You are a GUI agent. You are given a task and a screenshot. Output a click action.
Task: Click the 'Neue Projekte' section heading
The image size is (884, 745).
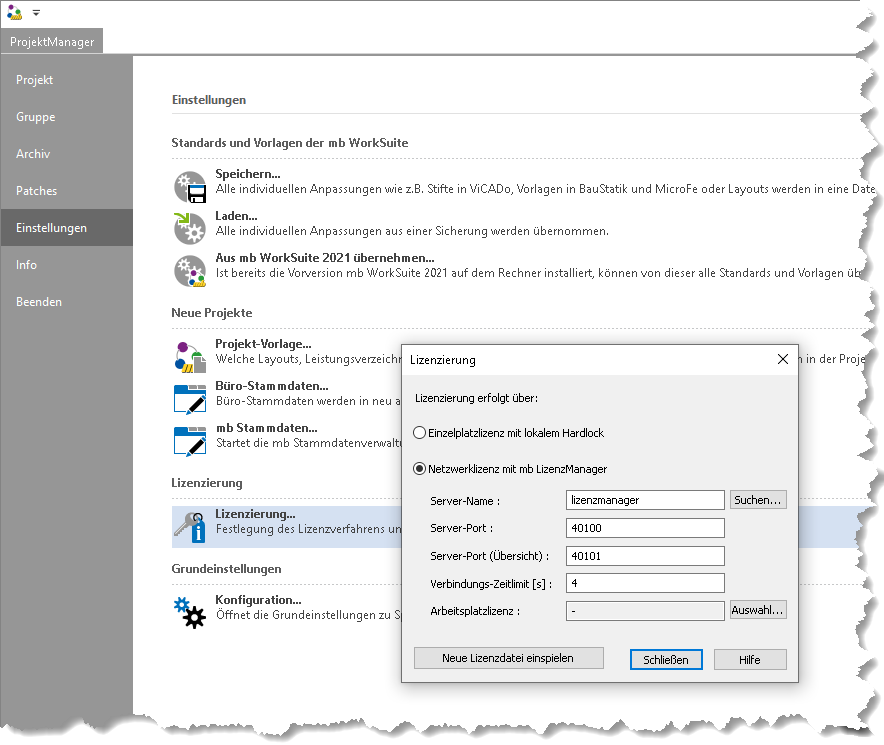click(x=212, y=313)
